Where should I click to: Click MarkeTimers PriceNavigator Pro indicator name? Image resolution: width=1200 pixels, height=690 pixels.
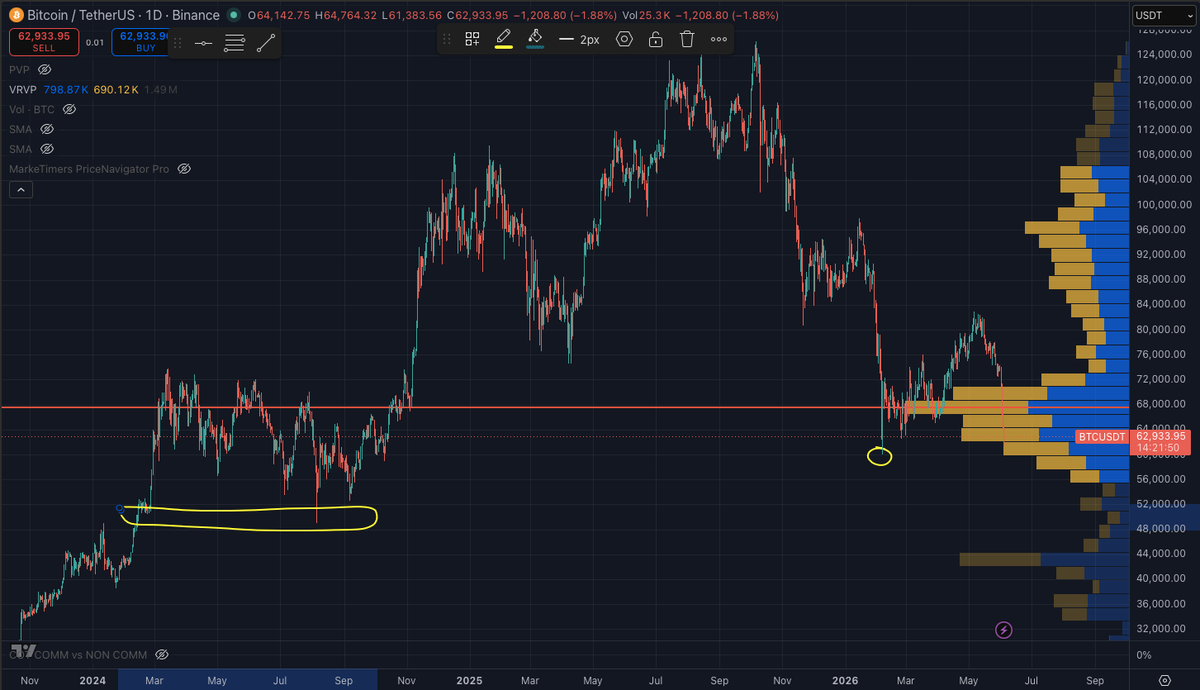click(89, 169)
